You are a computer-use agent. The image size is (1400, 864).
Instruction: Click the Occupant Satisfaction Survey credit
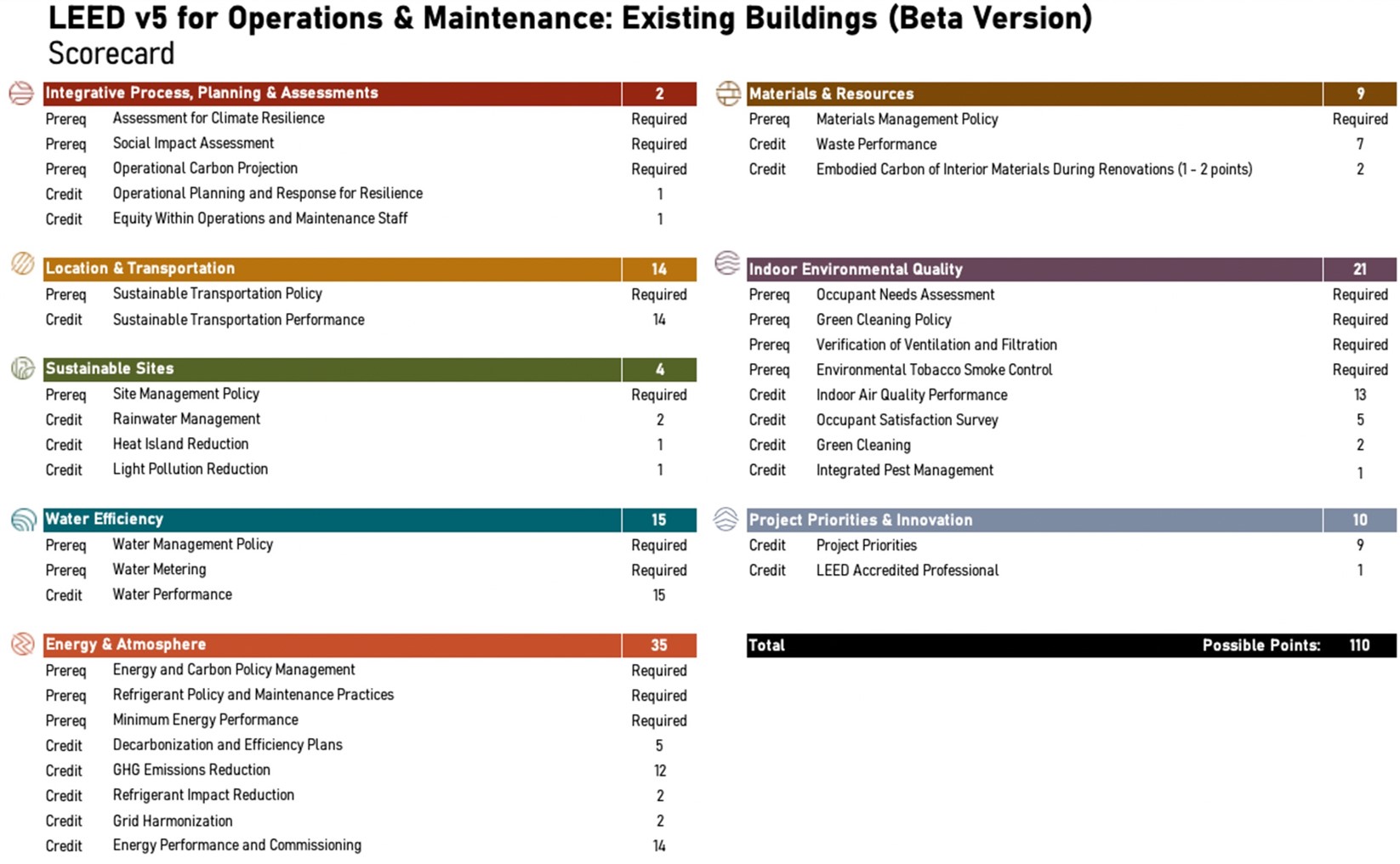[x=907, y=420]
